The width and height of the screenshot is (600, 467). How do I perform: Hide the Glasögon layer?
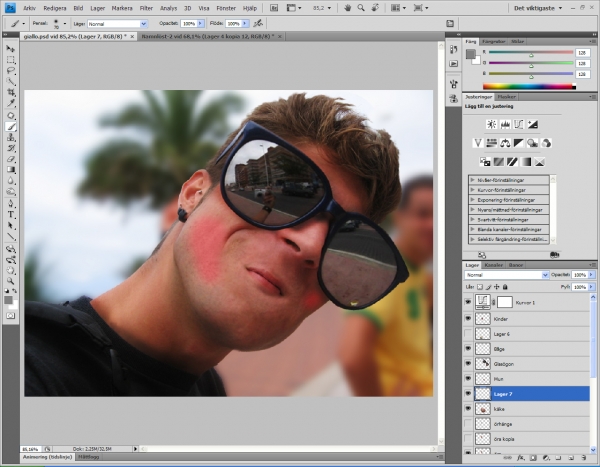[468, 364]
